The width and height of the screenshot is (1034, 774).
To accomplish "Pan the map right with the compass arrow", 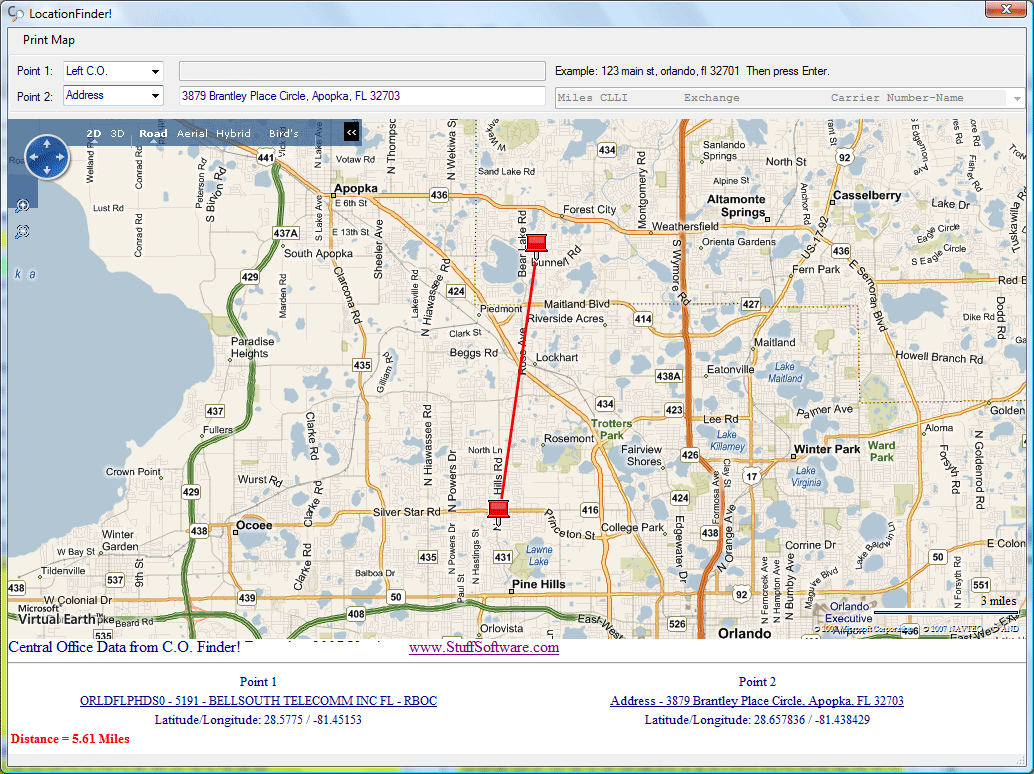I will [60, 157].
